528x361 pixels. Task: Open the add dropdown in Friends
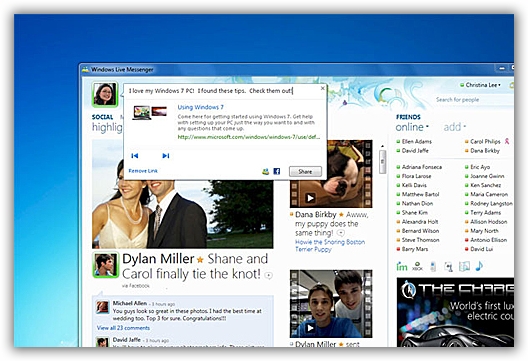point(455,127)
